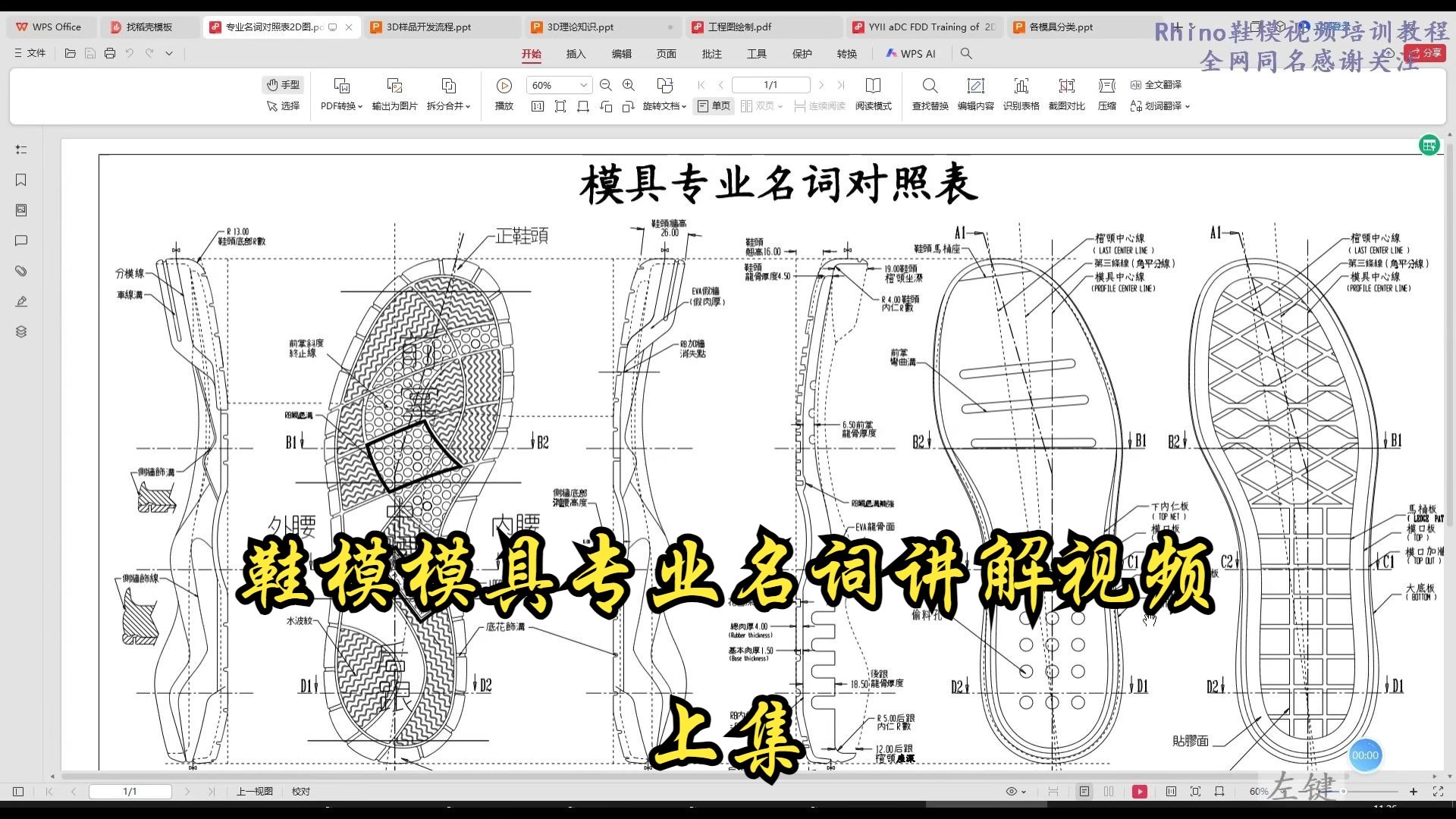Screen dimensions: 1456x819
Task: Open the 压缩 compress tool
Action: point(1106,94)
